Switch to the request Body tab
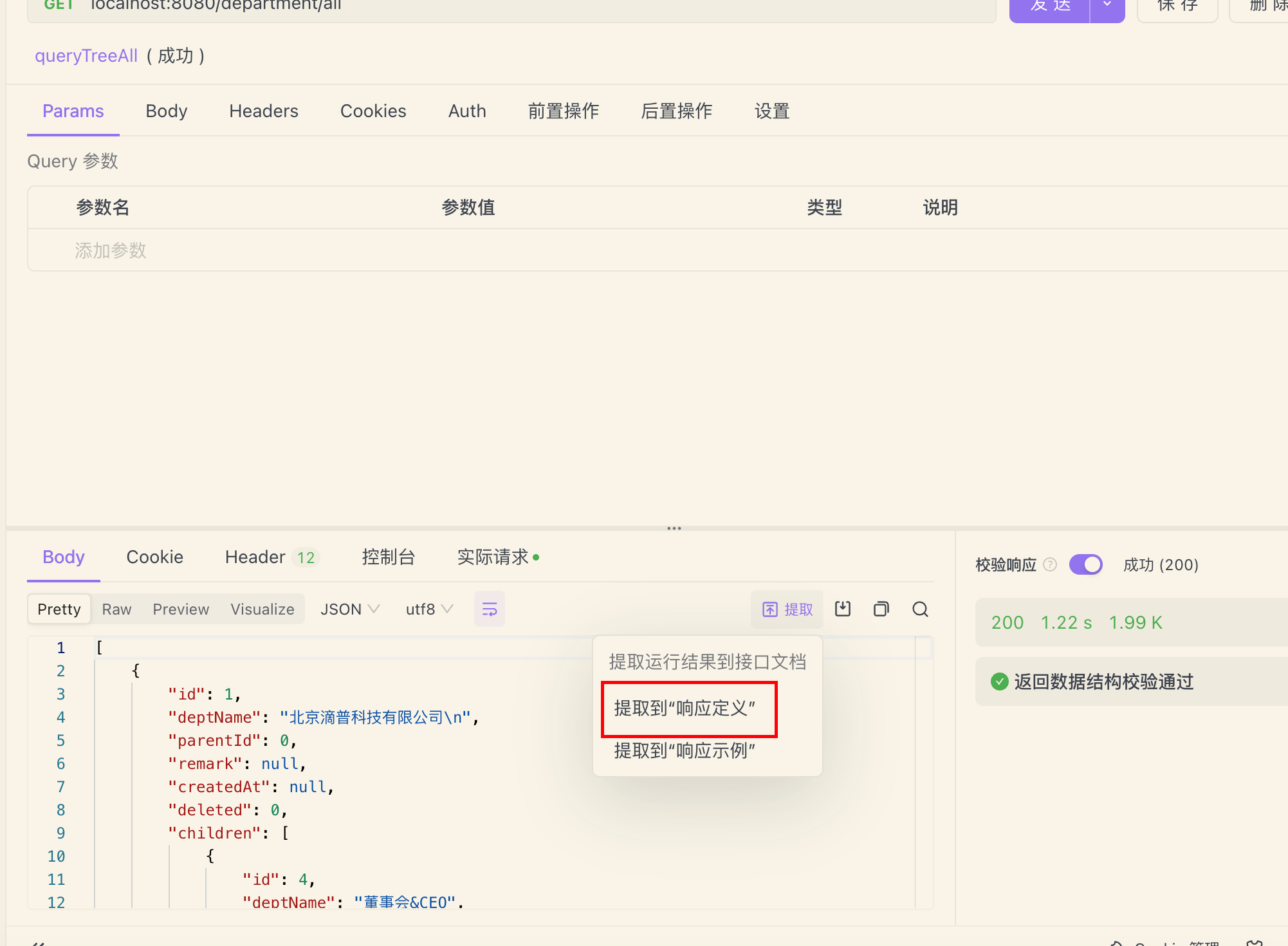The height and width of the screenshot is (946, 1288). coord(167,111)
